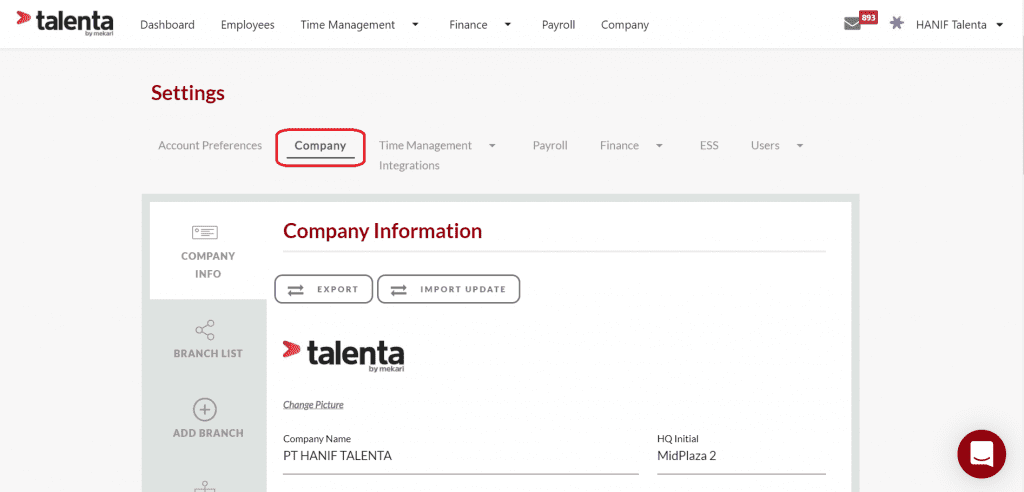Expand the settings Finance tab dropdown
The image size is (1024, 492).
tap(659, 146)
